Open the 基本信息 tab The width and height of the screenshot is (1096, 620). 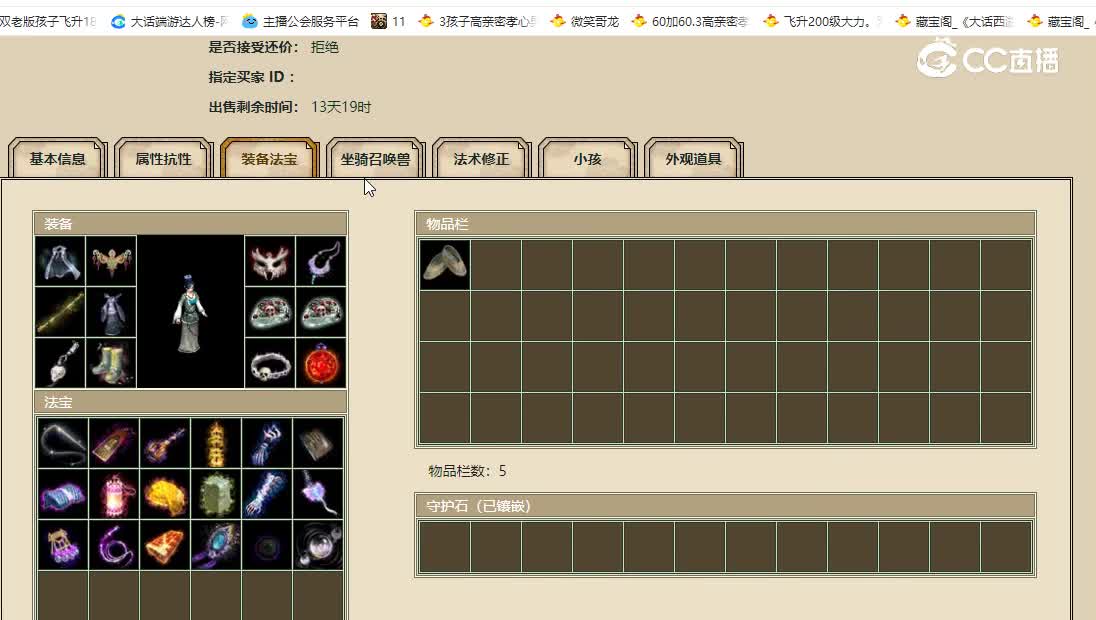pos(57,159)
